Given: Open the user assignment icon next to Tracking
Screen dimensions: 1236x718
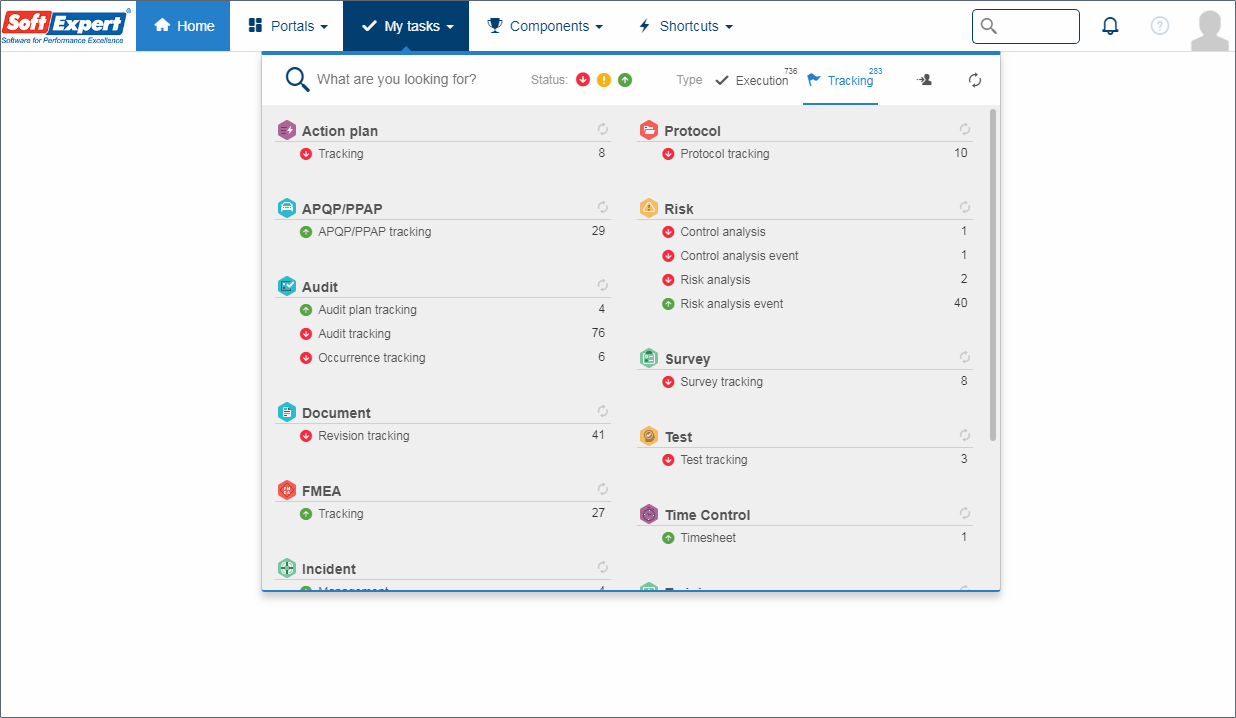Looking at the screenshot, I should (x=925, y=80).
